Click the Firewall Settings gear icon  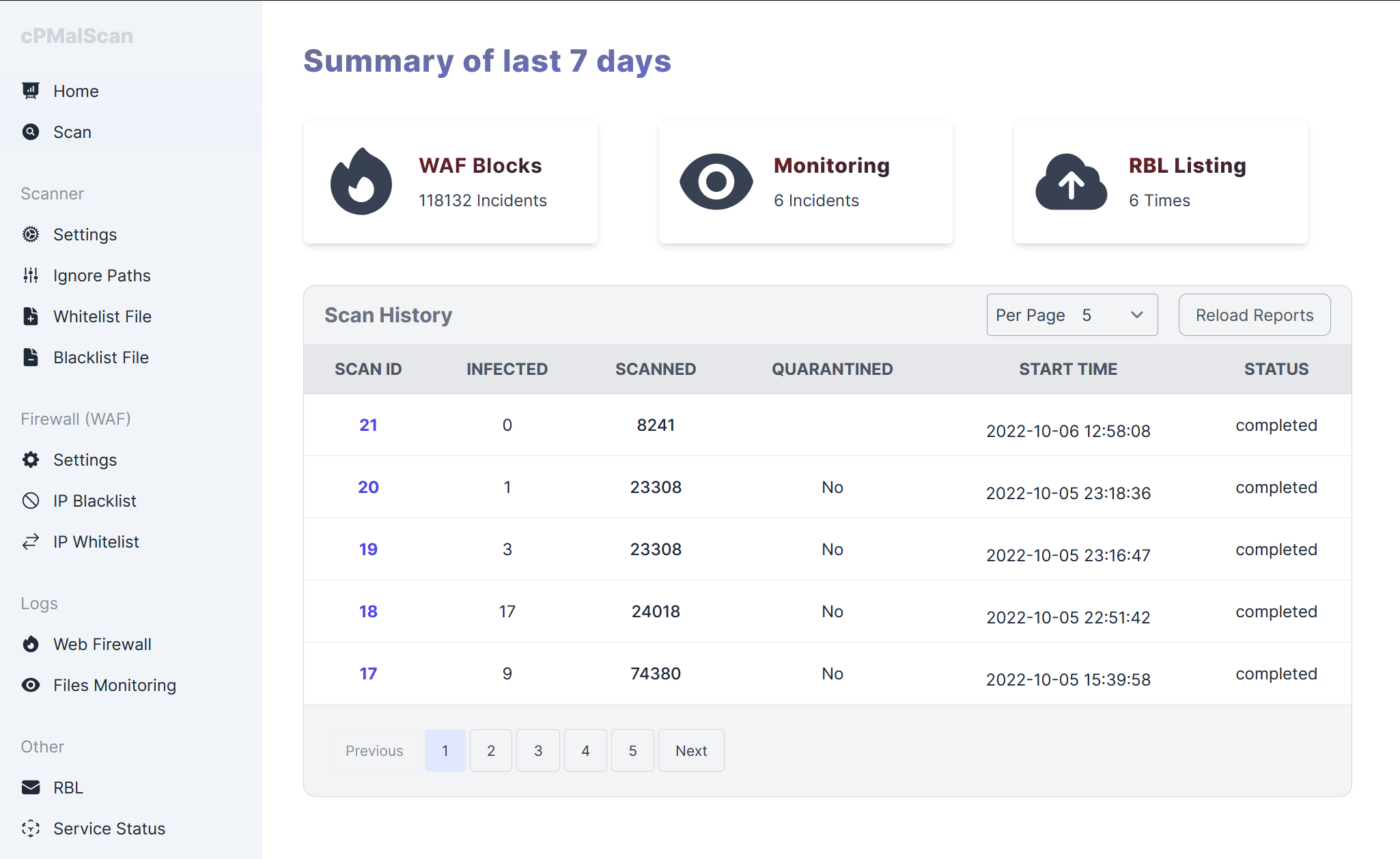[31, 460]
